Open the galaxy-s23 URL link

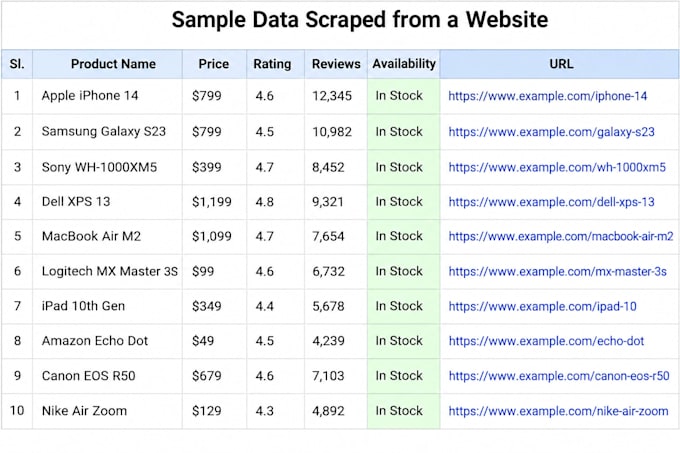[x=551, y=132]
